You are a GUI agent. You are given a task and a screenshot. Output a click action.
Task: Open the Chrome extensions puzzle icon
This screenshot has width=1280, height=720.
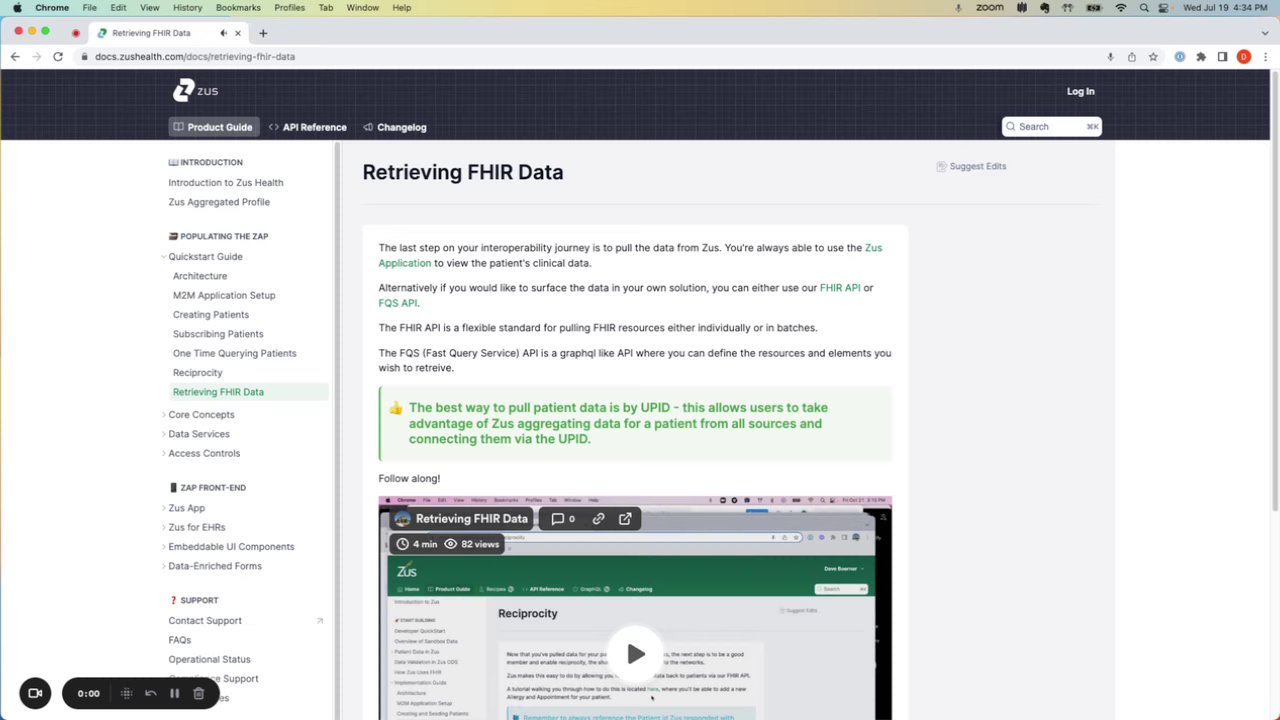click(1201, 57)
